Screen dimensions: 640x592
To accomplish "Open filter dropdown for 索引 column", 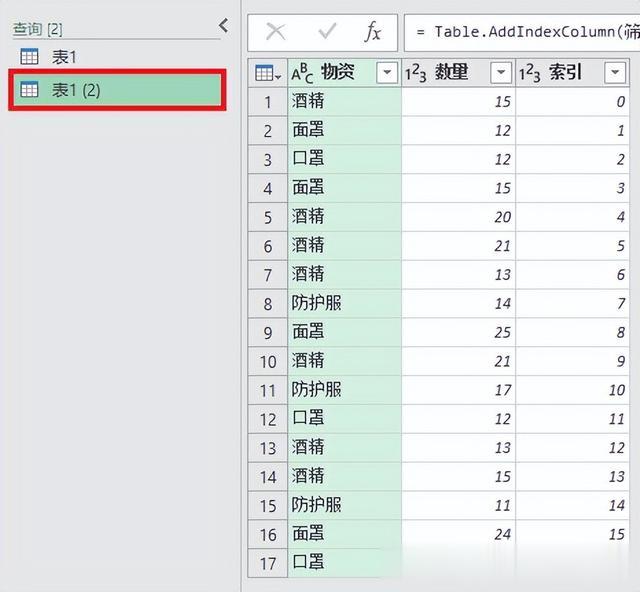I will [615, 73].
